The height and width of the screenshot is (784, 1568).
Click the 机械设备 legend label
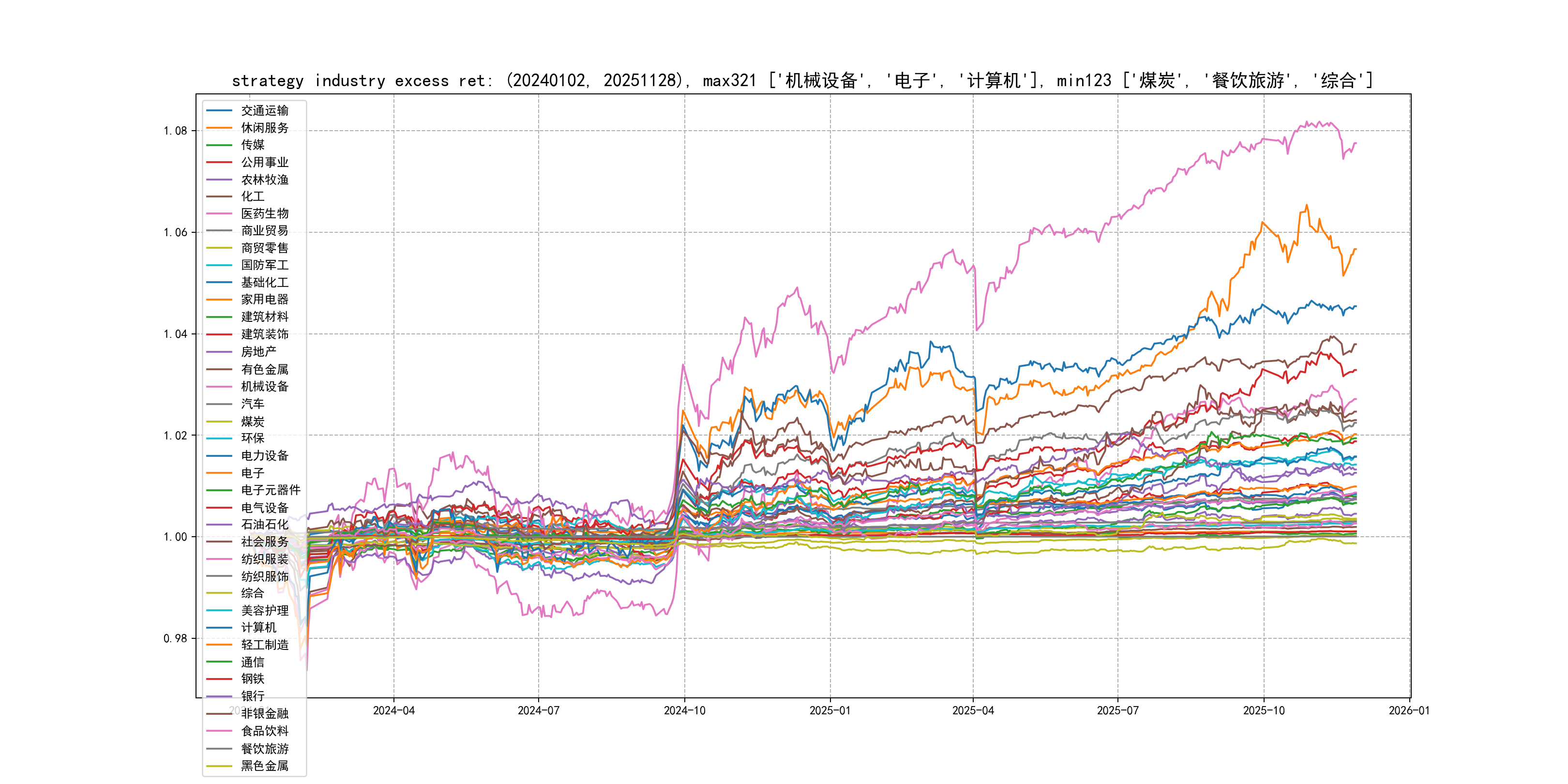pos(264,387)
